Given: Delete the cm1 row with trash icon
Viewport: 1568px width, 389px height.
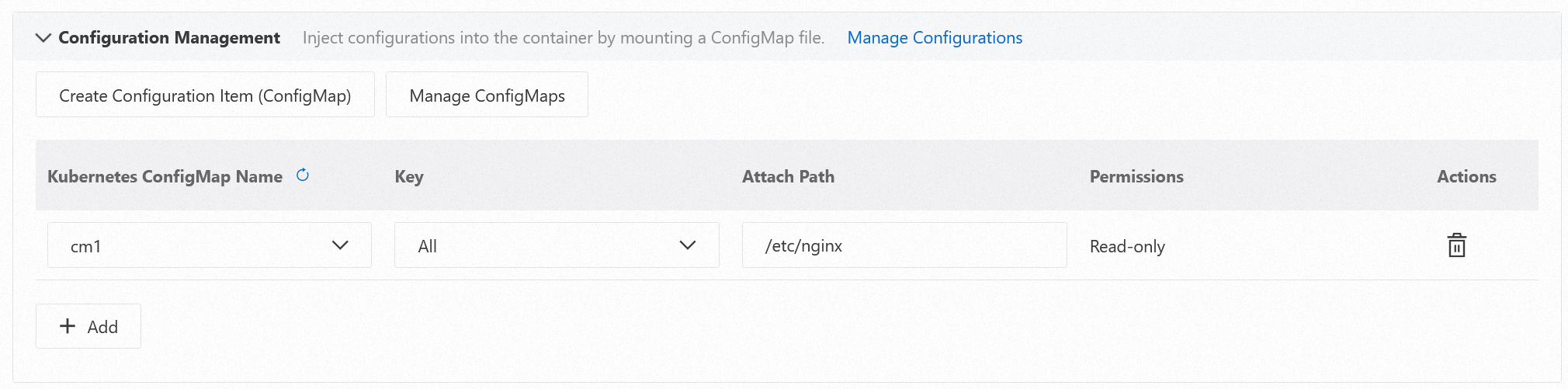Looking at the screenshot, I should [x=1456, y=245].
